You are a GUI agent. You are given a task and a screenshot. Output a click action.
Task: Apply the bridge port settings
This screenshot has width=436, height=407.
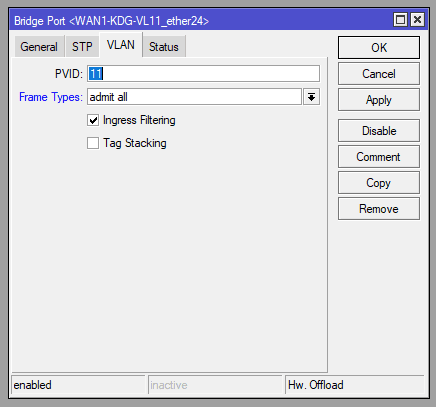pyautogui.click(x=379, y=100)
